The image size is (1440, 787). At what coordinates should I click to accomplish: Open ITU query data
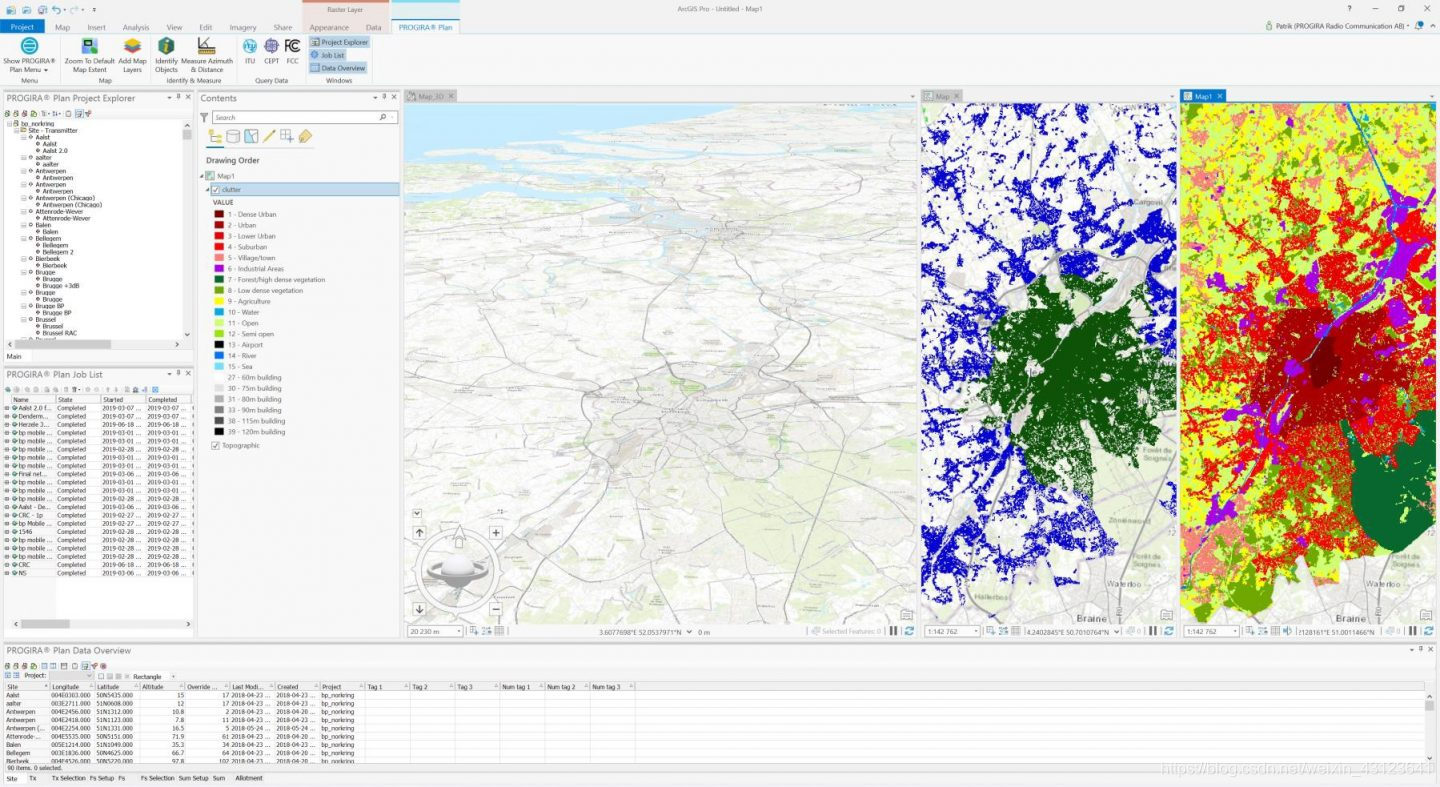(250, 51)
